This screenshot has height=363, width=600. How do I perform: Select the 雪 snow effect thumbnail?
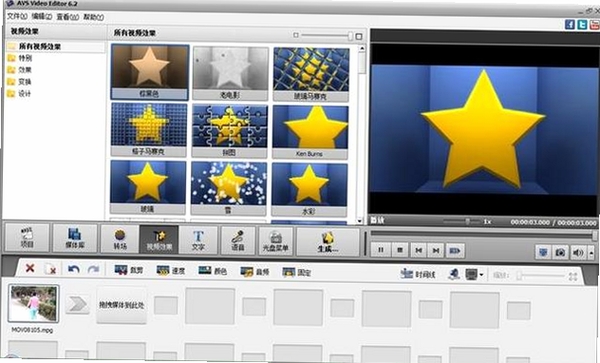coord(229,188)
